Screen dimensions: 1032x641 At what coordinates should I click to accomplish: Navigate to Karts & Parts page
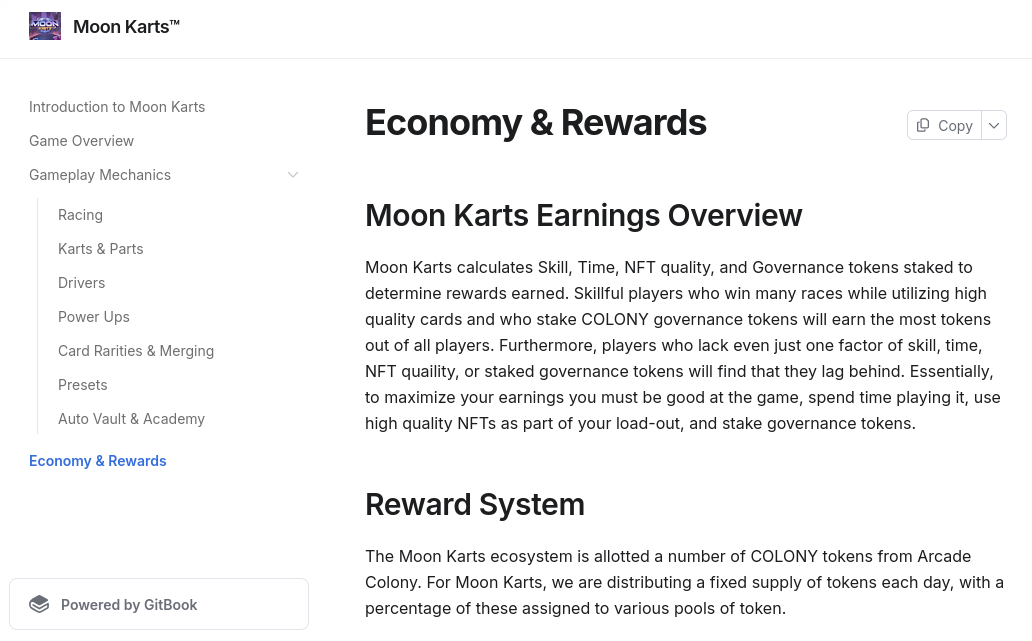coord(101,249)
